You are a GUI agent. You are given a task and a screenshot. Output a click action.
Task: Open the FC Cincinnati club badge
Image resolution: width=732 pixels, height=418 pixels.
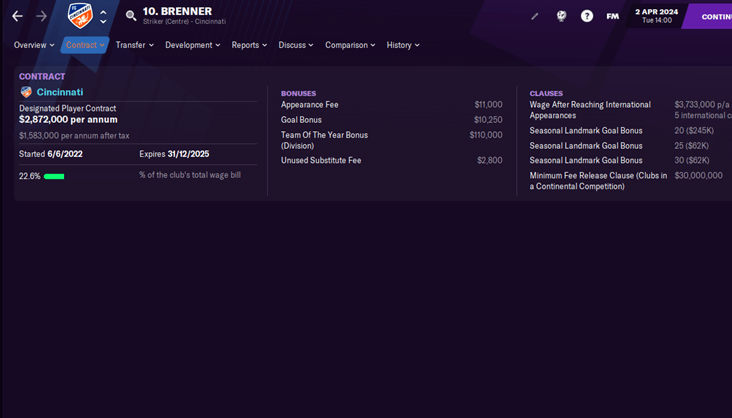pyautogui.click(x=79, y=16)
